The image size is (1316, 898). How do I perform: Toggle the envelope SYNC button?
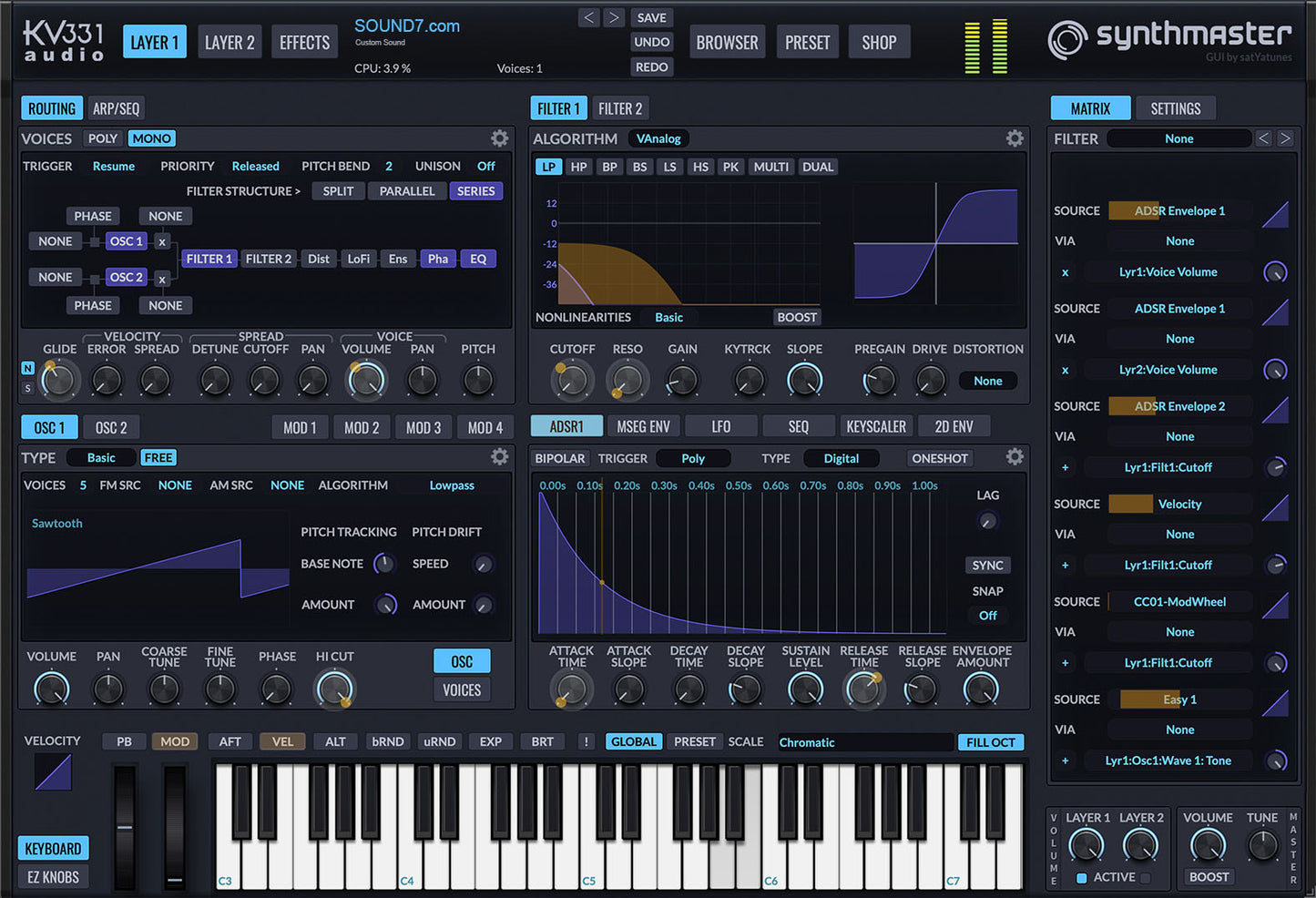coord(987,566)
